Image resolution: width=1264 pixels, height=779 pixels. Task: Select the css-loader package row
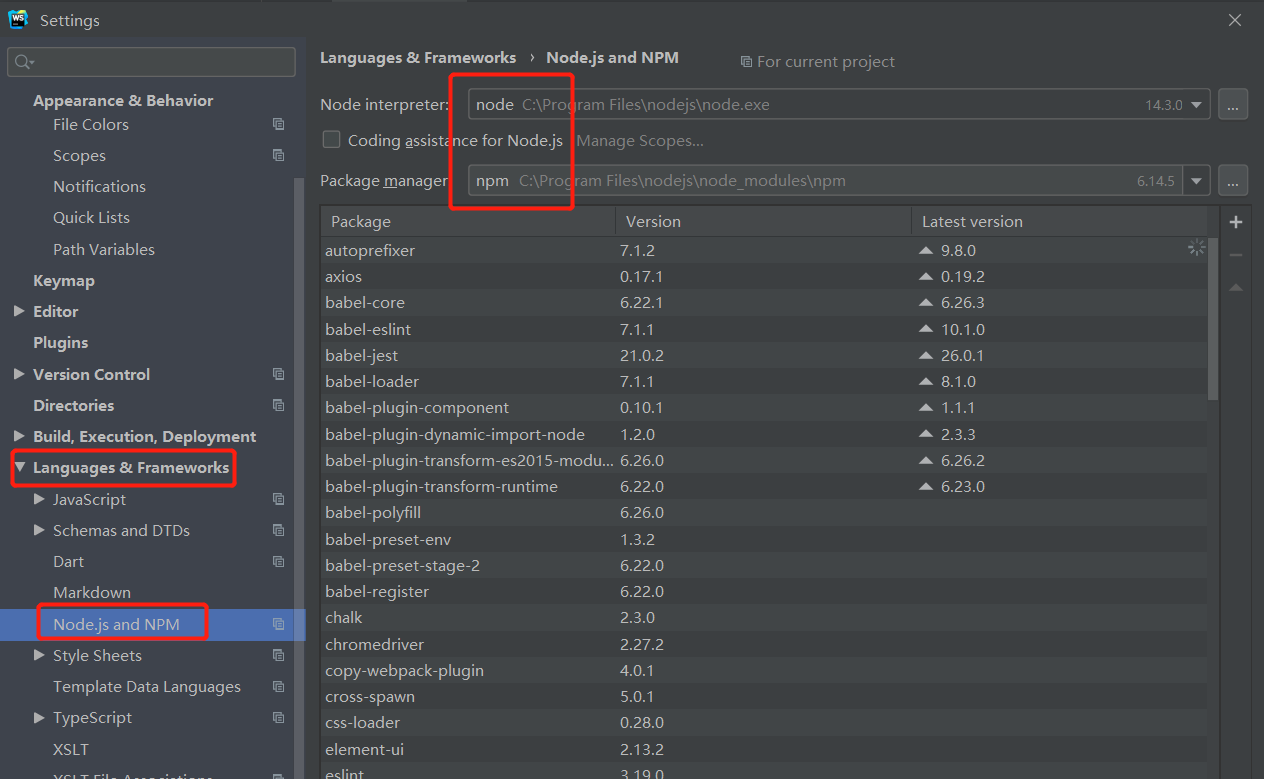click(764, 723)
